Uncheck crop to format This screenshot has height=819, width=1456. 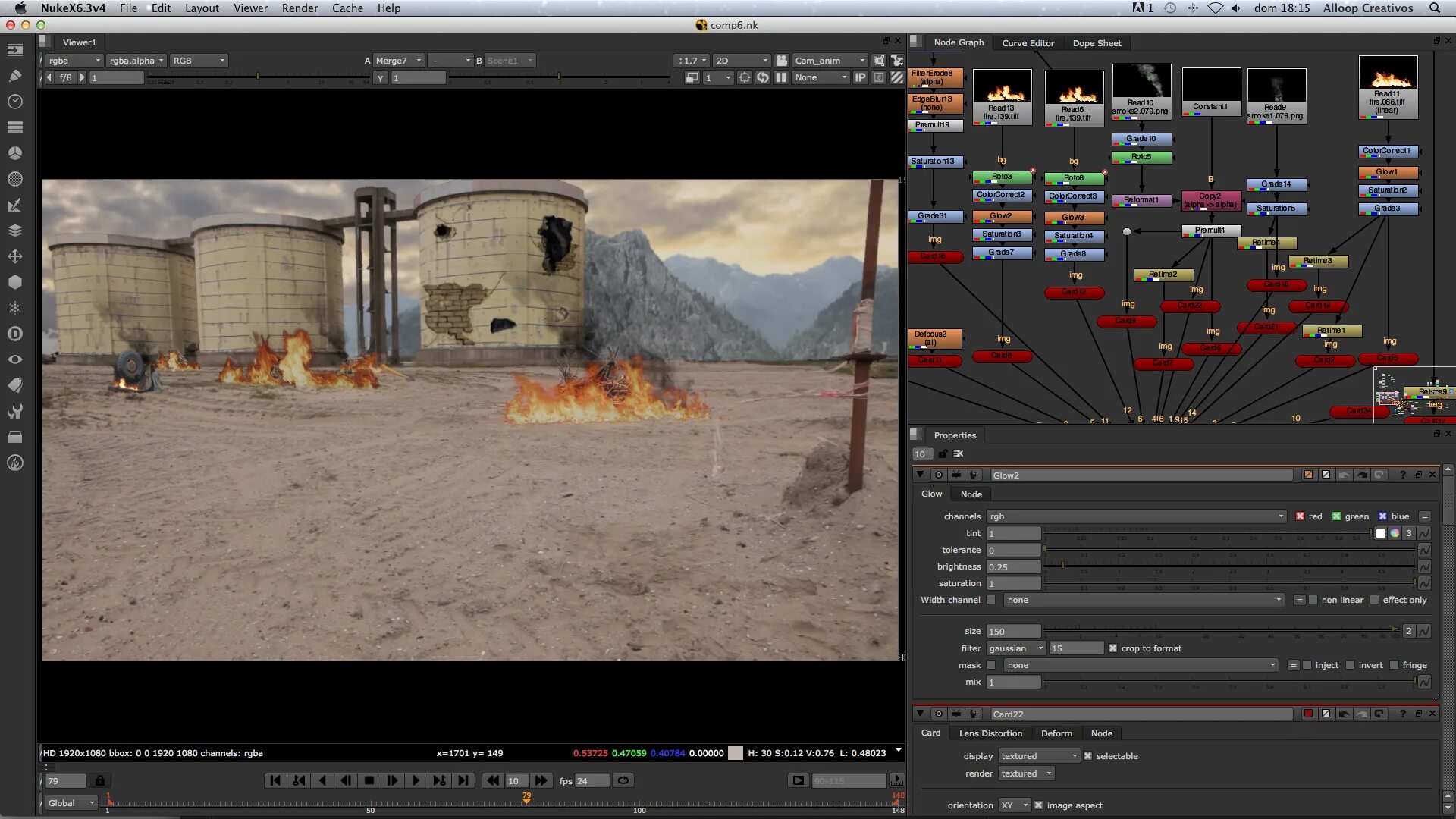pyautogui.click(x=1112, y=648)
